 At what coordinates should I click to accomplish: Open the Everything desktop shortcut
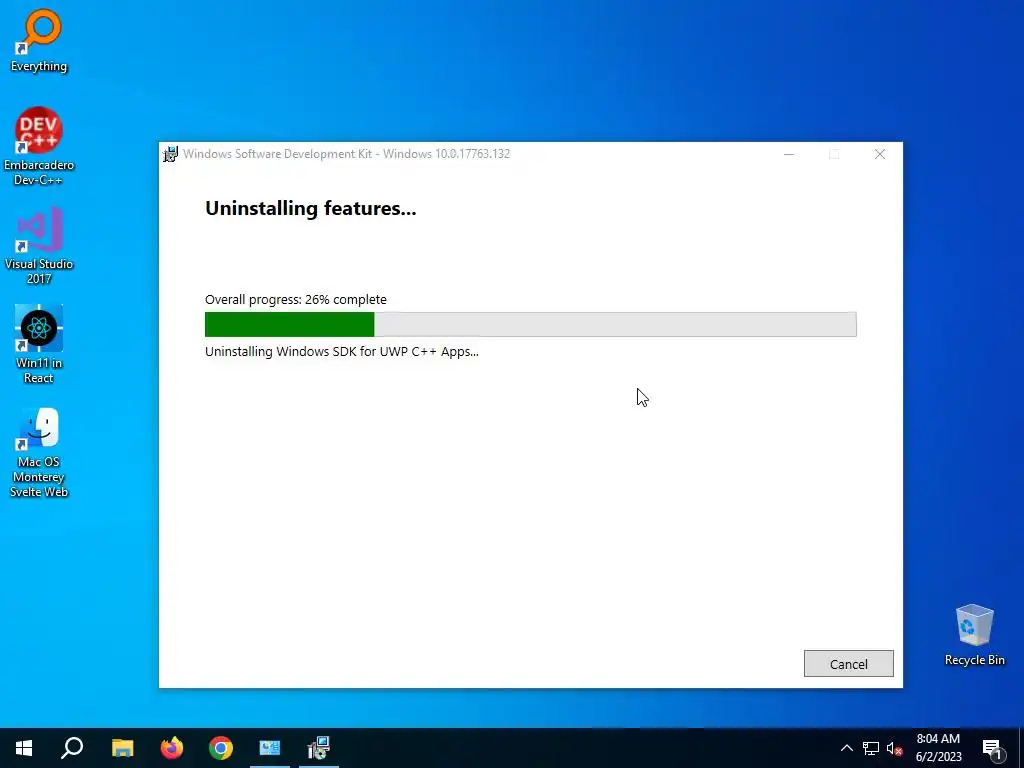tap(39, 40)
